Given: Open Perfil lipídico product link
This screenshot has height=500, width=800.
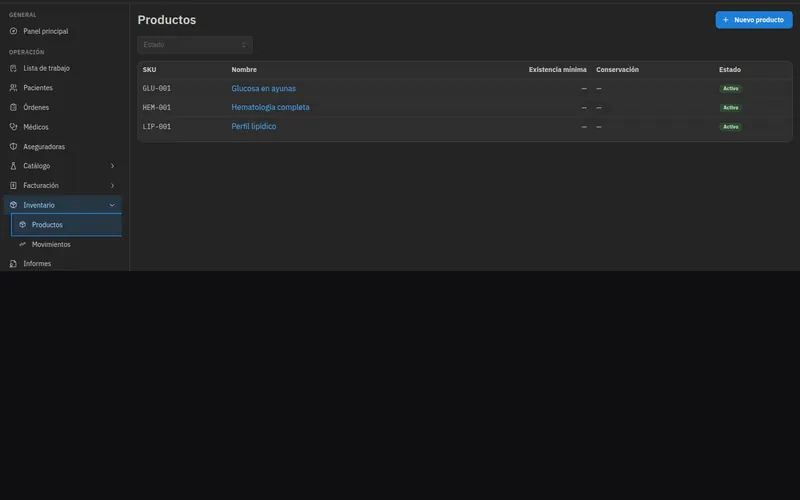Looking at the screenshot, I should coord(254,126).
